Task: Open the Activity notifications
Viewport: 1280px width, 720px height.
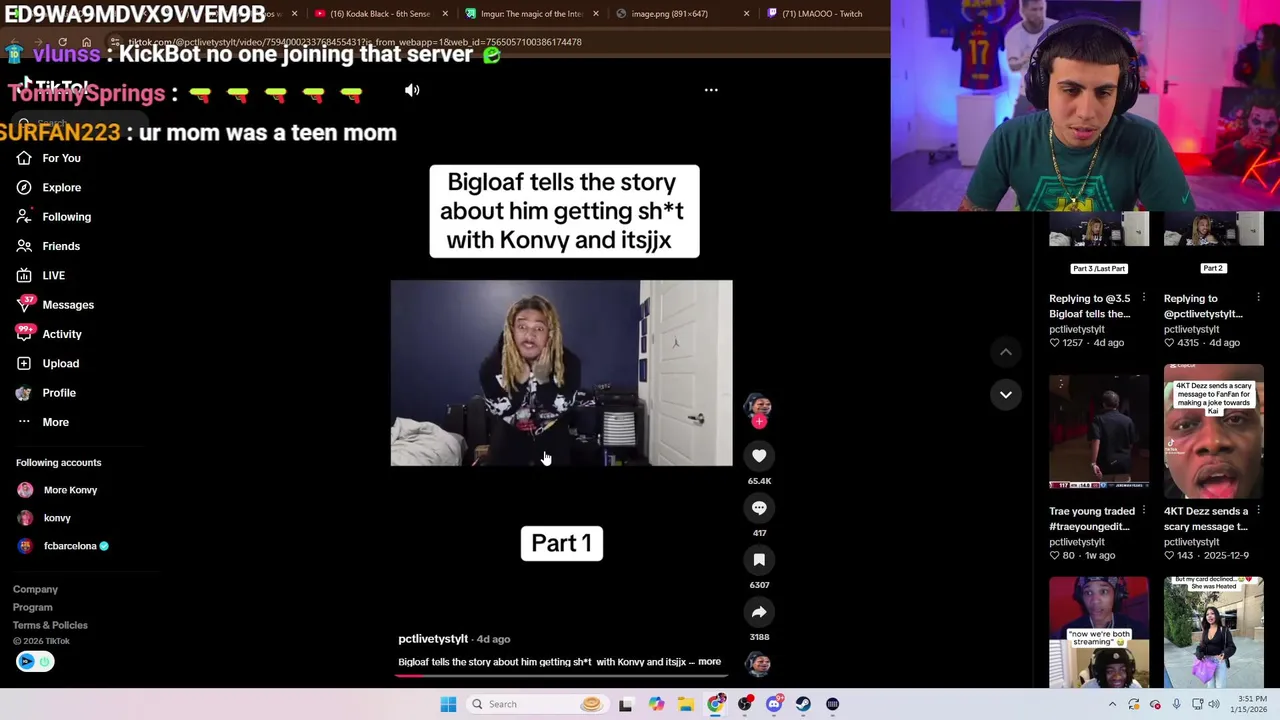Action: [49, 334]
